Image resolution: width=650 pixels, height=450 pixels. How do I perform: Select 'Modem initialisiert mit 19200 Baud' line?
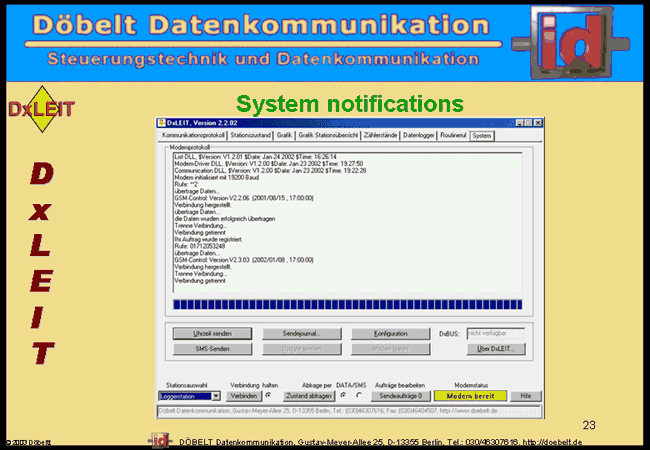coord(217,177)
